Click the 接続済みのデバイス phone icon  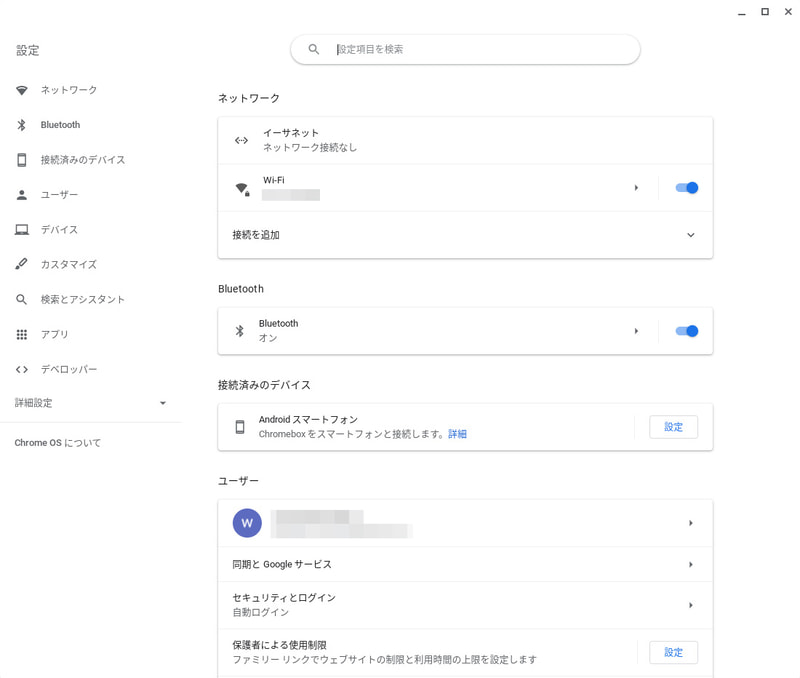coord(22,159)
